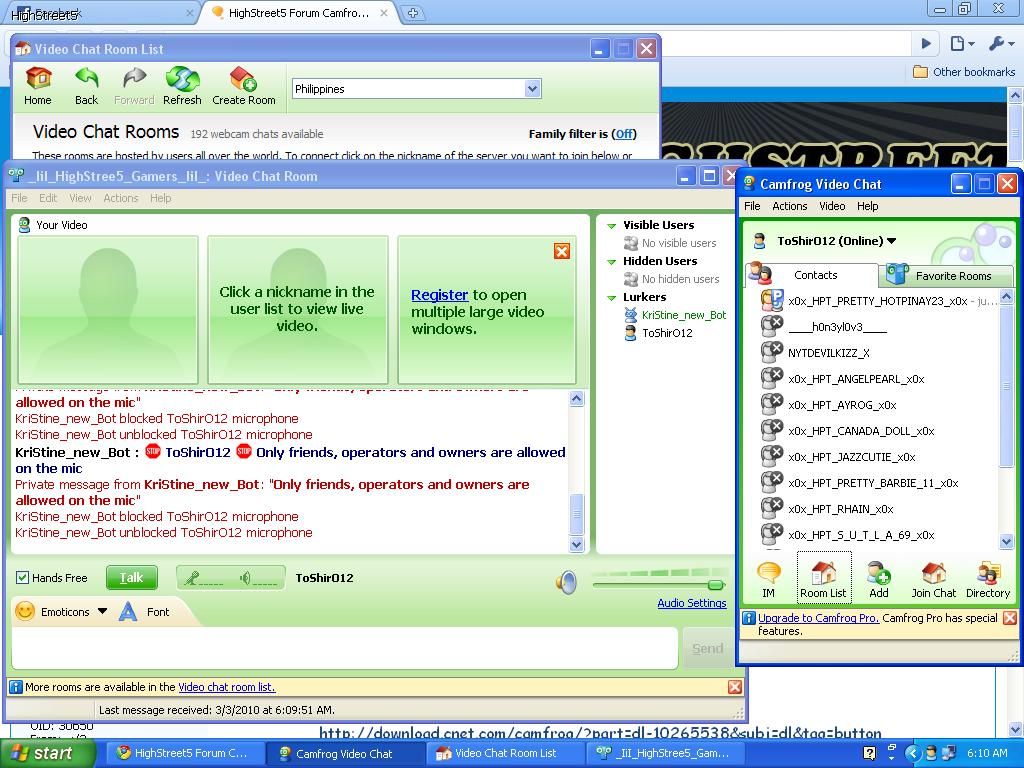Viewport: 1024px width, 768px height.
Task: Click the Contacts tab people icon
Action: tap(760, 273)
